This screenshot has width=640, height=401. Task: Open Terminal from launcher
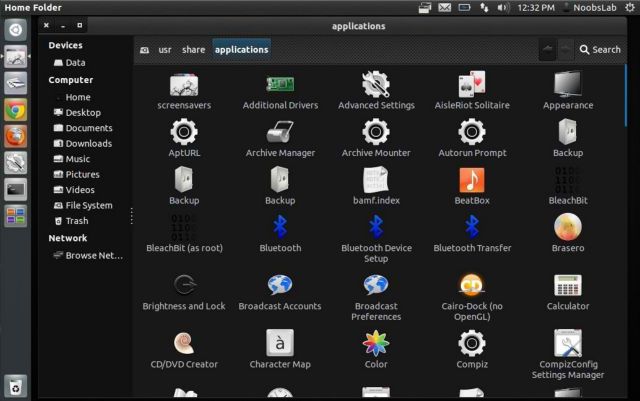(16, 189)
